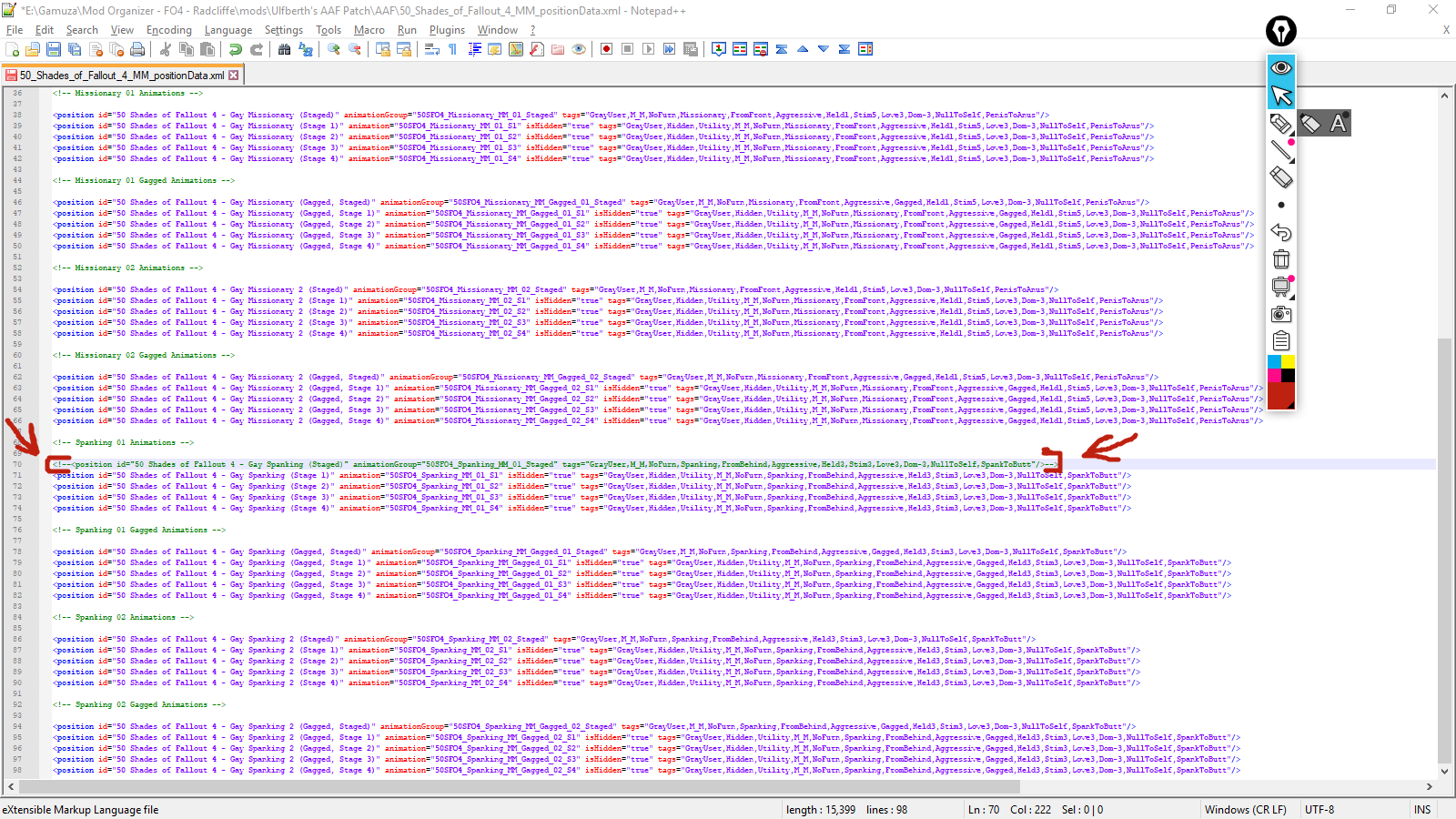Select cursor mode in Epic Pen toolbar
The height and width of the screenshot is (819, 1456).
(1281, 95)
